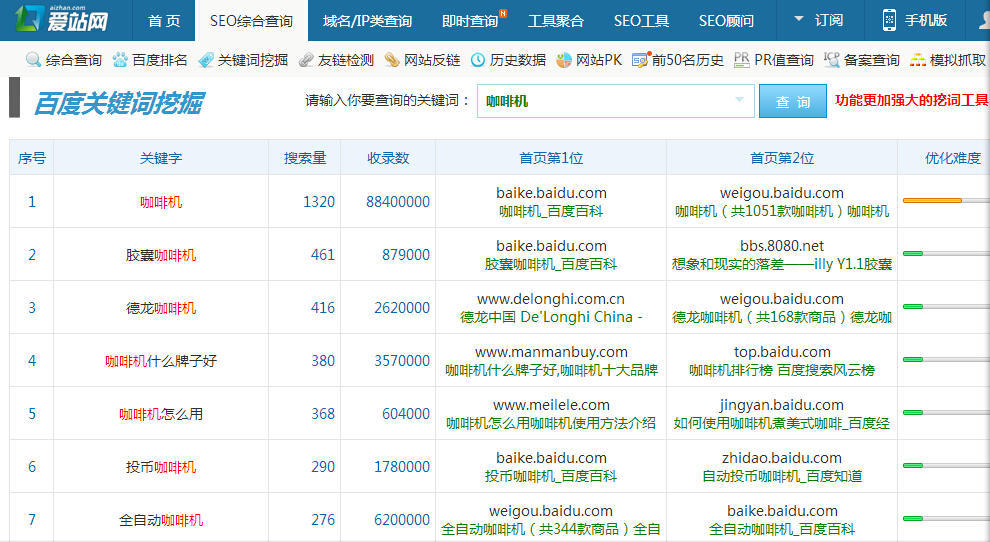
Task: Open bbs.8080.net result link
Action: [x=782, y=246]
